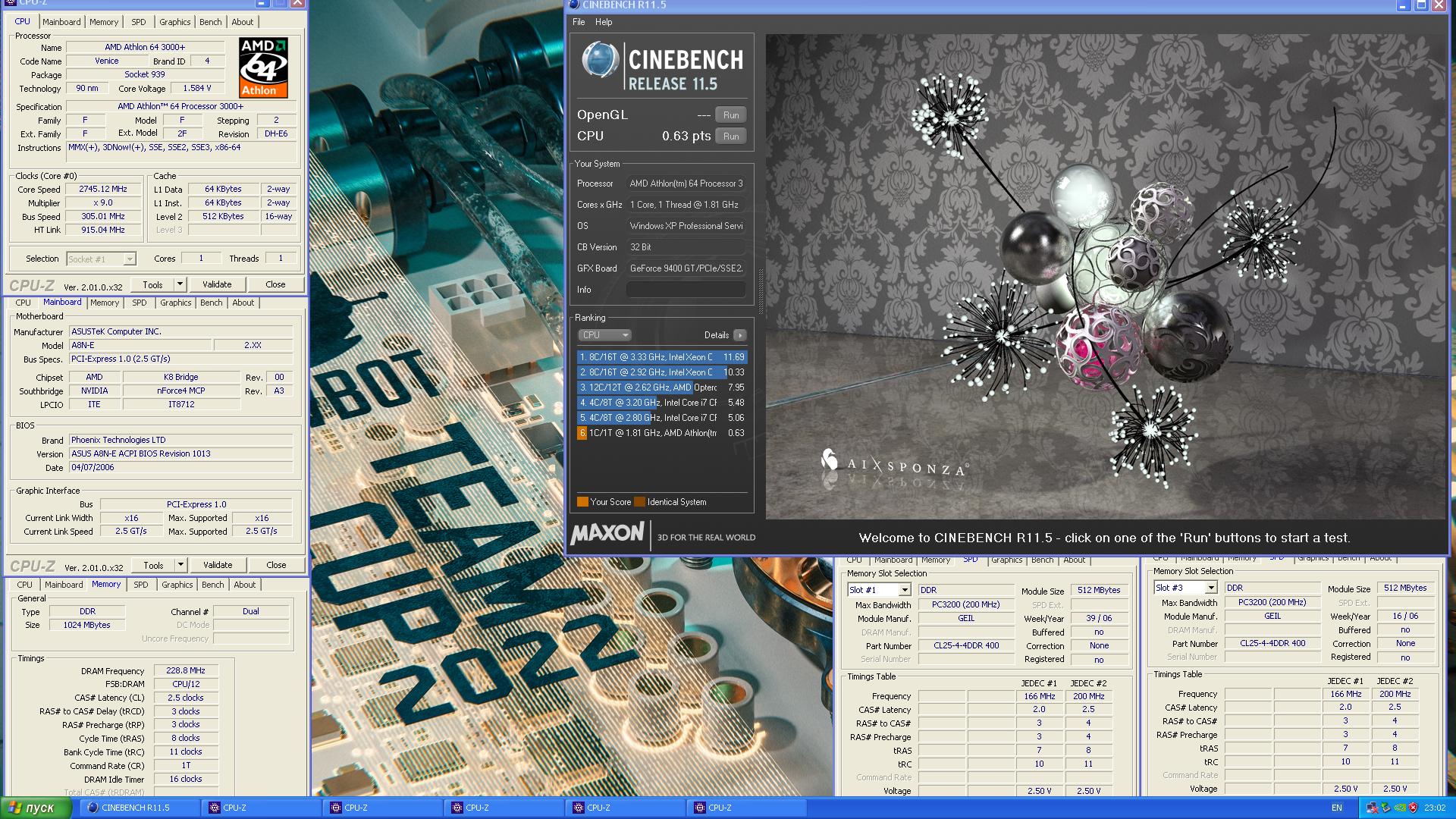Activate the fourth CPU-Z taskbar button
Viewport: 1456px width, 819px height.
pos(626,808)
